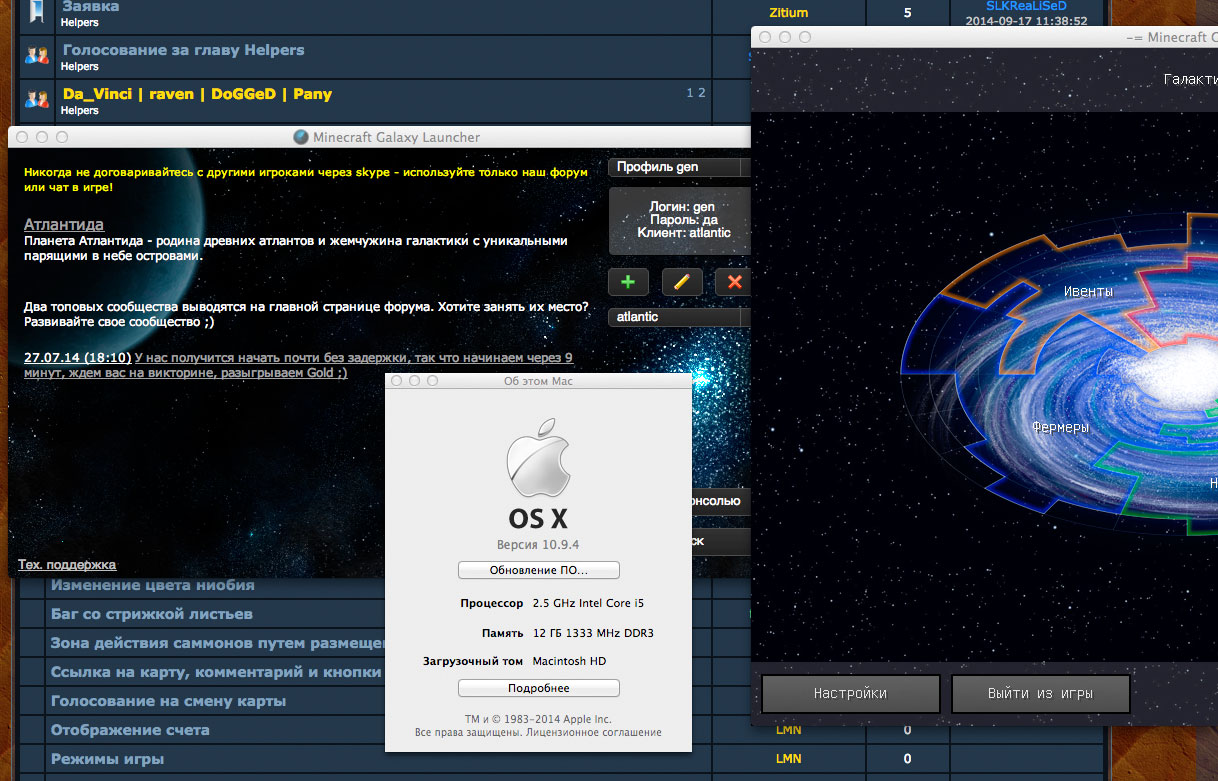
Task: Click the Настройки button in game window
Action: coord(850,693)
